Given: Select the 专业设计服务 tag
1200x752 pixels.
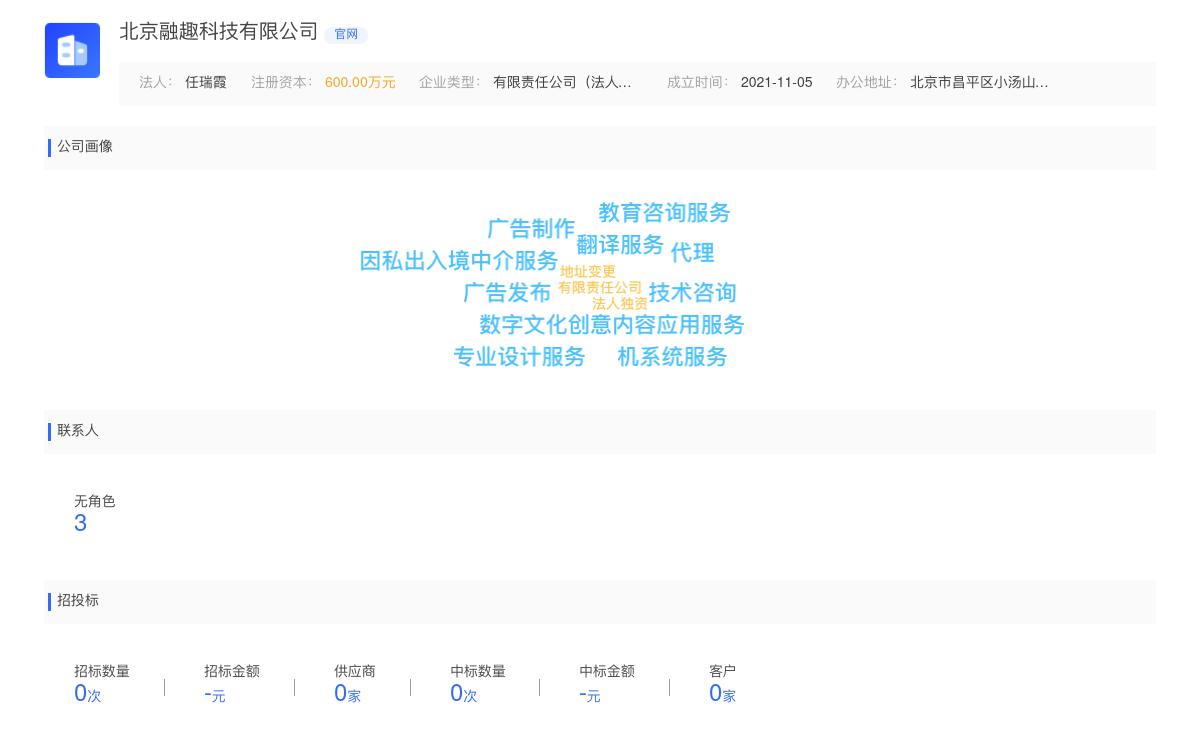Looking at the screenshot, I should coord(519,357).
